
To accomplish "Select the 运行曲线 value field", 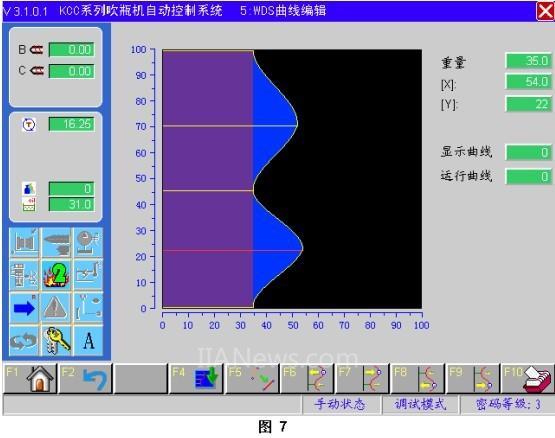I will pos(528,176).
